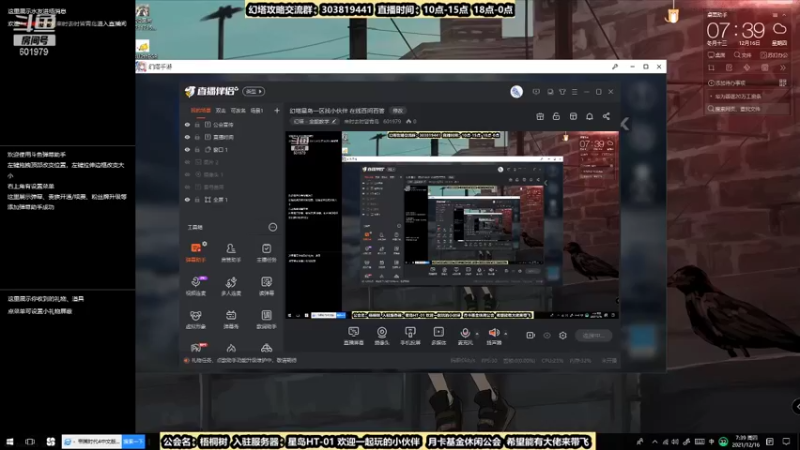Show the hidden 图片 2 layer
The width and height of the screenshot is (800, 450).
(187, 162)
